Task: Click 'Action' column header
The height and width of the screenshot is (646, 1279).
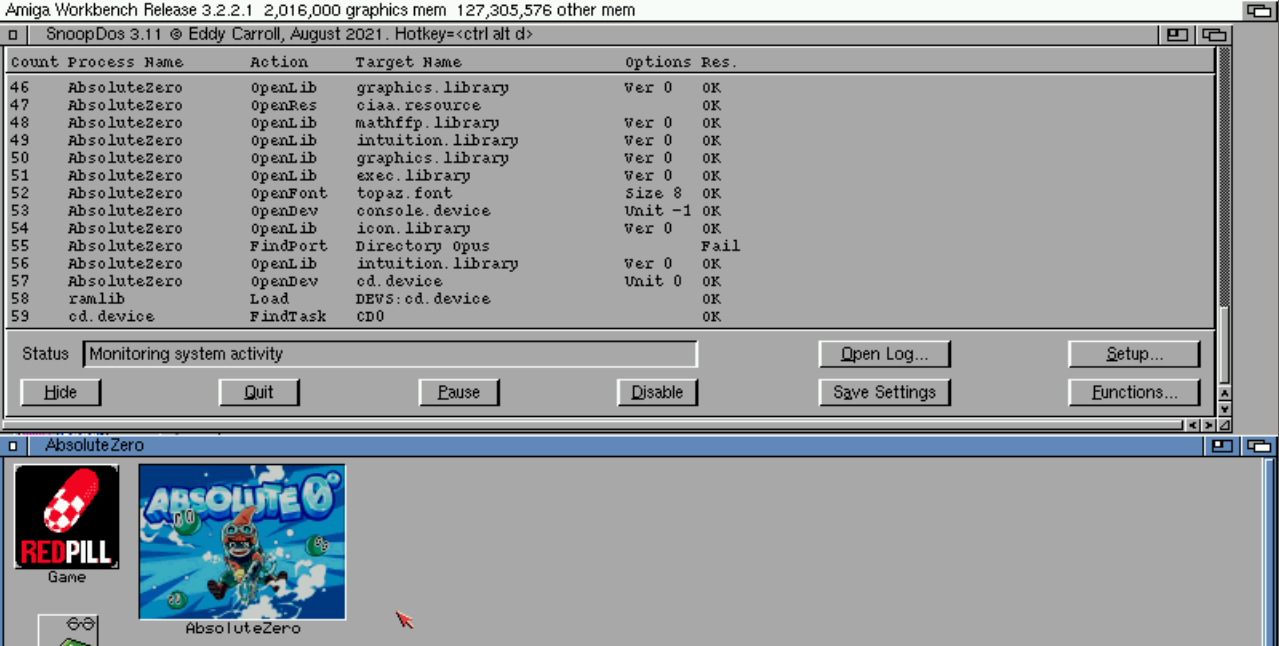Action: click(279, 63)
